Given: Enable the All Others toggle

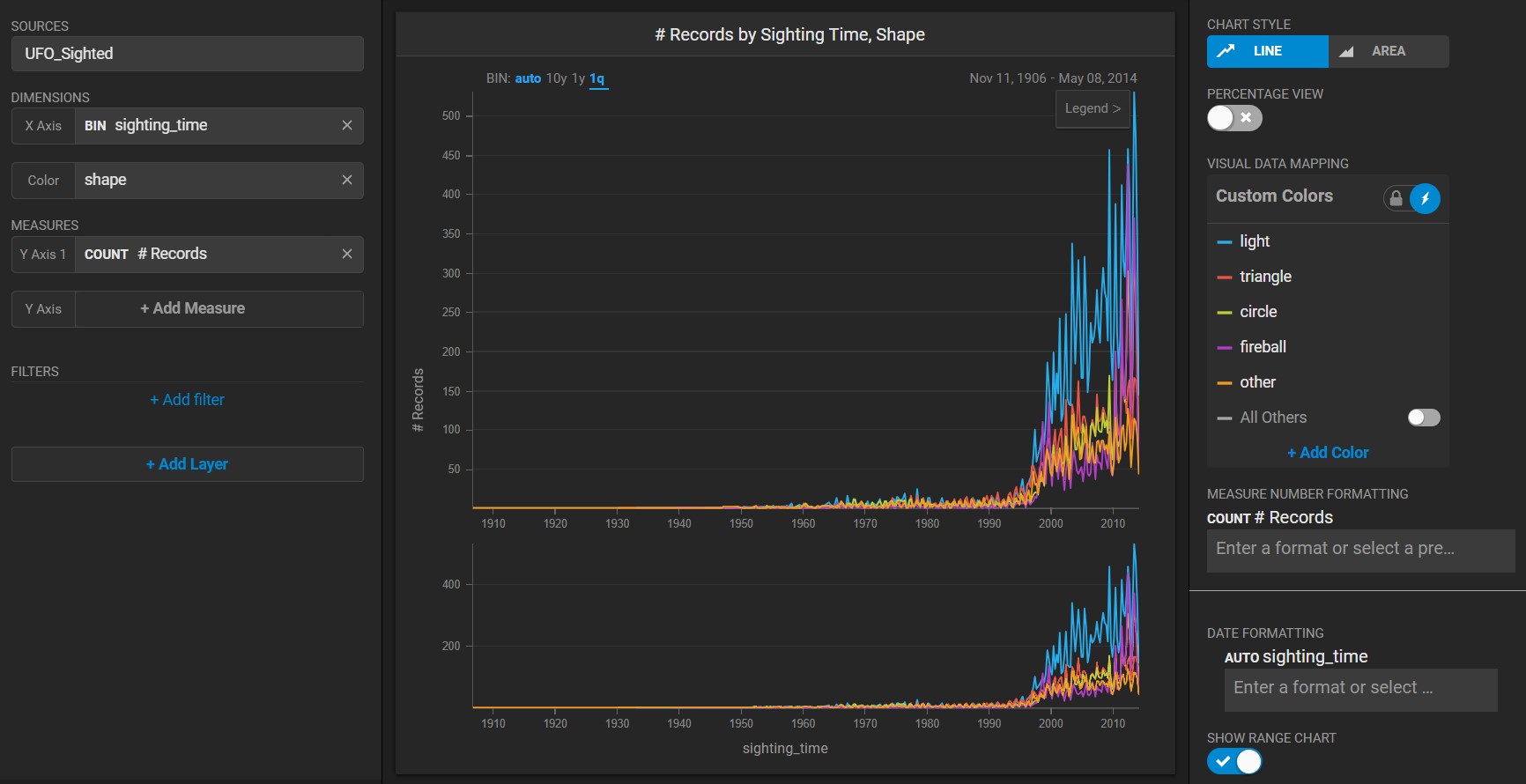Looking at the screenshot, I should tap(1423, 418).
